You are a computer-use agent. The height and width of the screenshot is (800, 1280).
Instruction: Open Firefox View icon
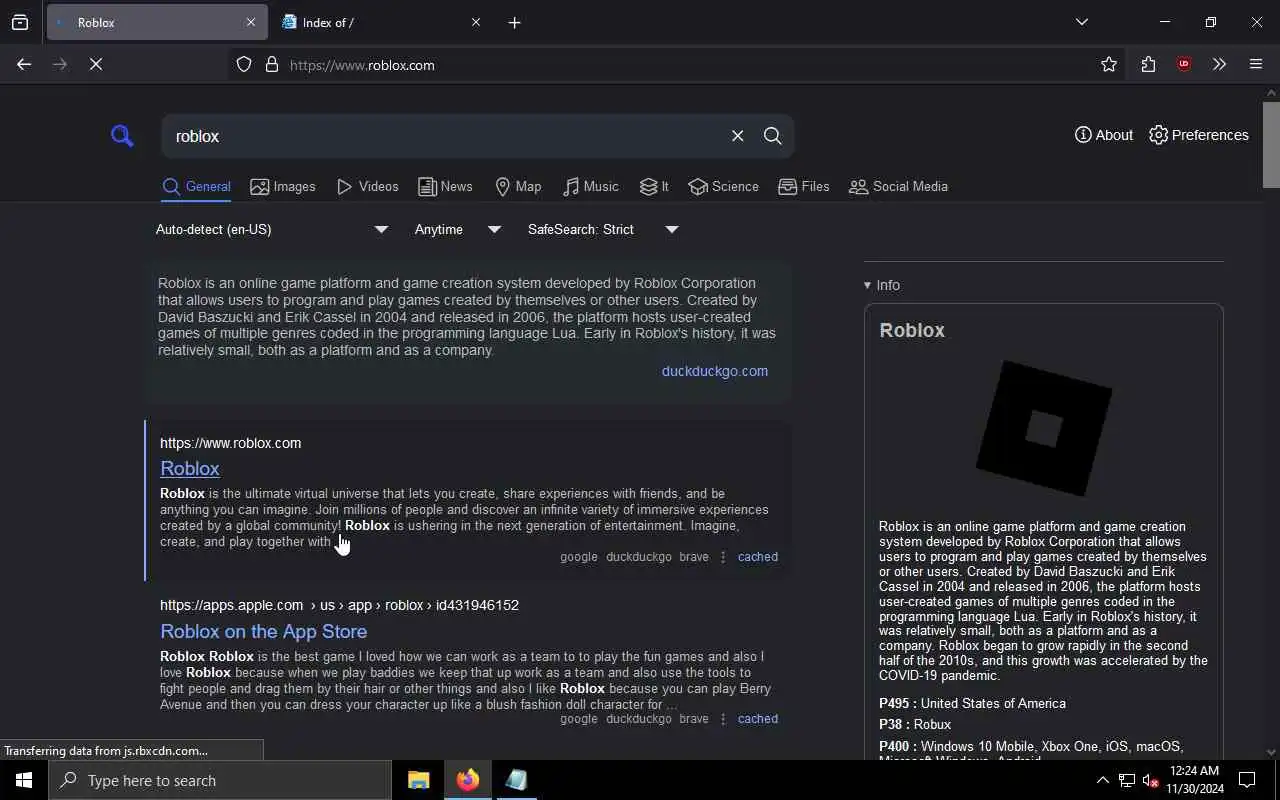[x=20, y=22]
